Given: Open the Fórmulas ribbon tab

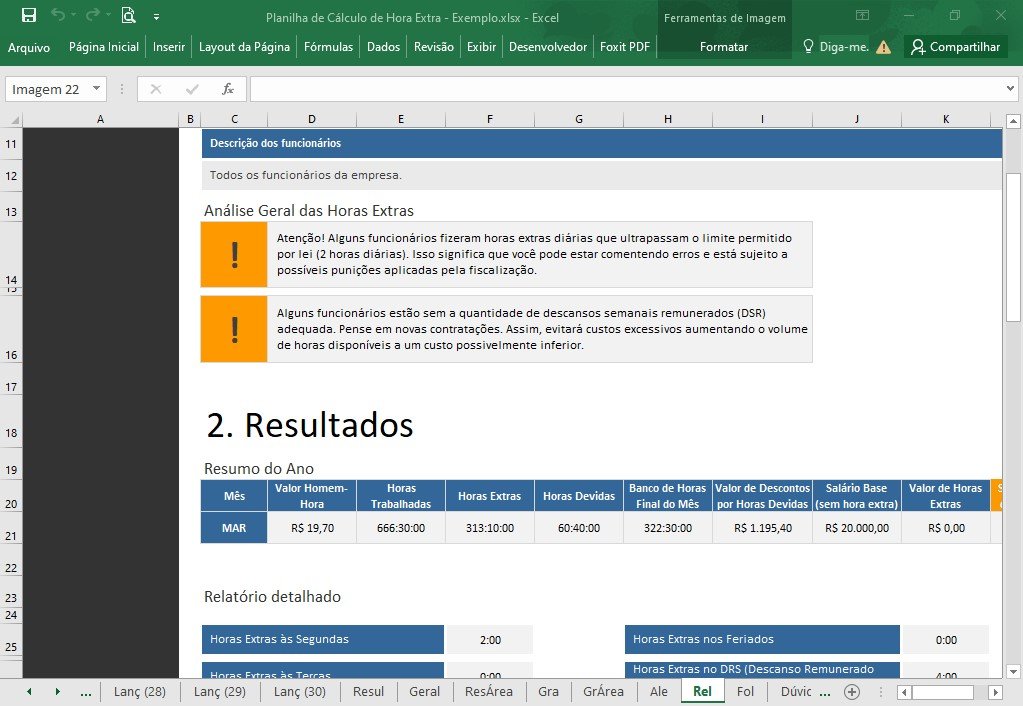Looking at the screenshot, I should click(x=328, y=47).
